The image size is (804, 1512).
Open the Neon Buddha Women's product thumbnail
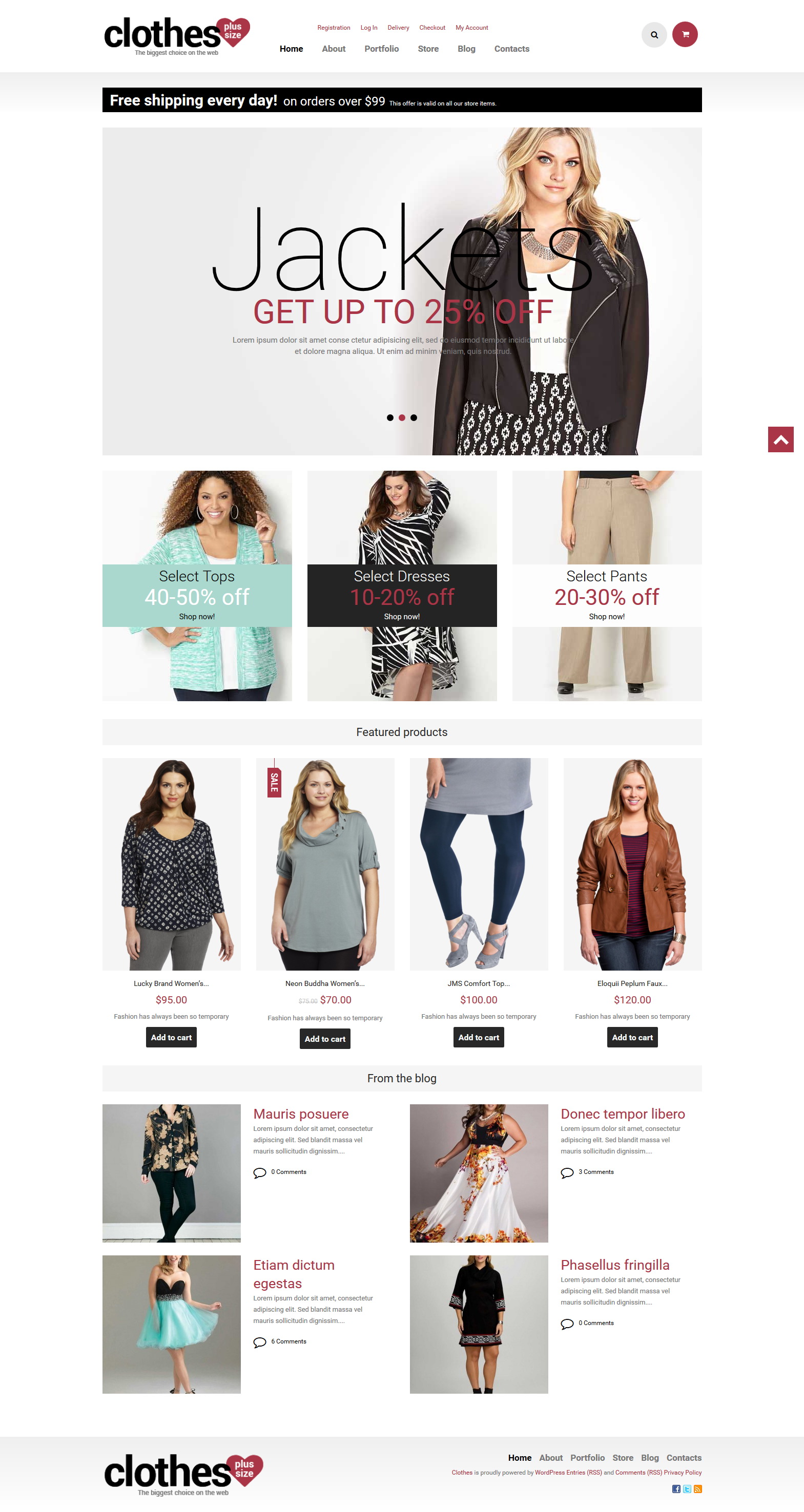pyautogui.click(x=325, y=864)
